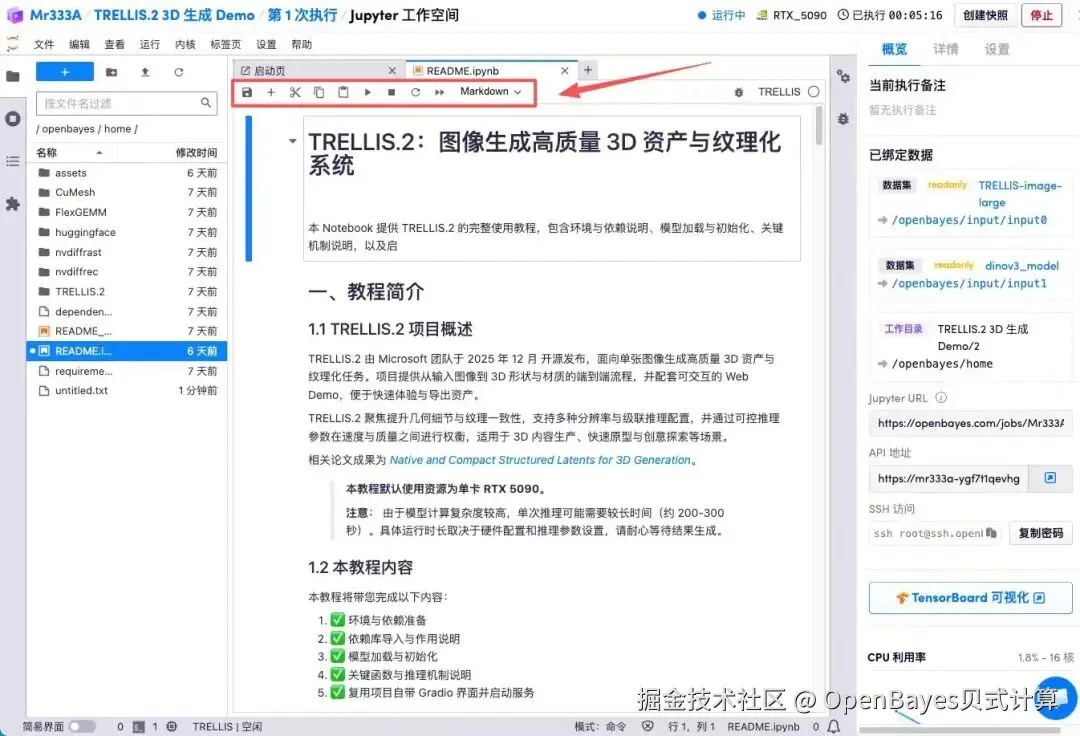Add a new tab with plus button

(x=588, y=70)
